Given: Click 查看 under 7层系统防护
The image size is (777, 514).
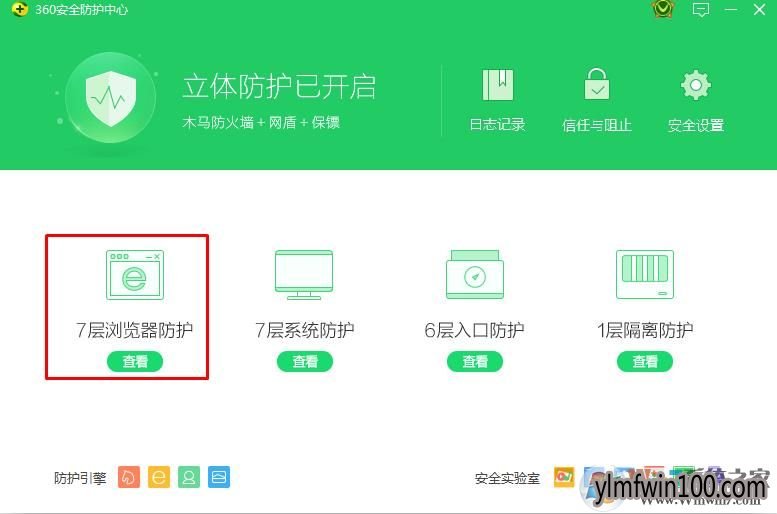Looking at the screenshot, I should [305, 361].
